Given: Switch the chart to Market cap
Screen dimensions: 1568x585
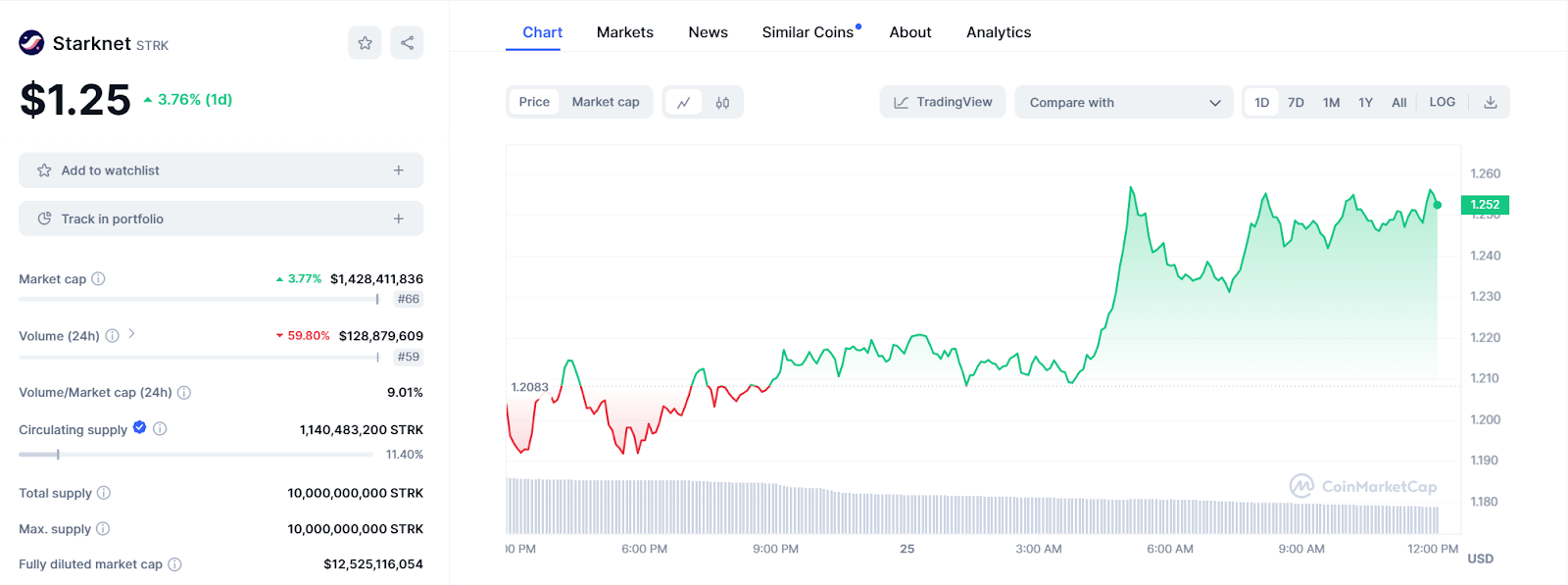Looking at the screenshot, I should (x=606, y=102).
